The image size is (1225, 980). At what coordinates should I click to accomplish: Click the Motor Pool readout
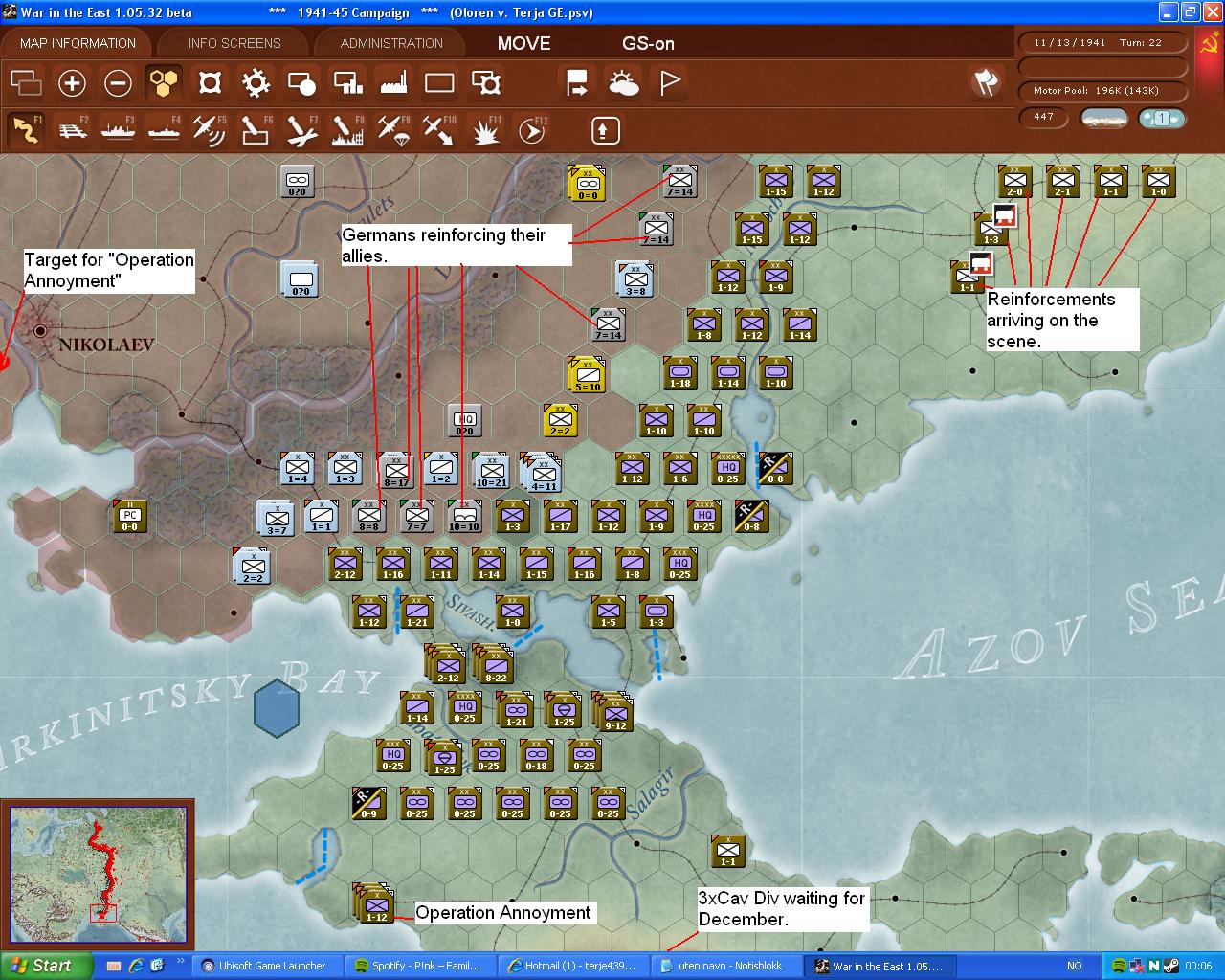[x=1102, y=91]
